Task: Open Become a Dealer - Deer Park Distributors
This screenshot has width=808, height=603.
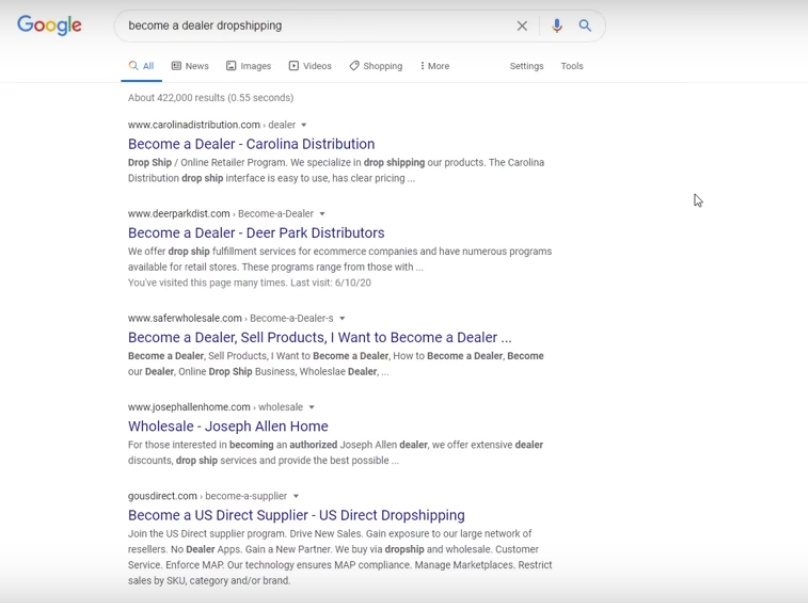Action: tap(256, 233)
